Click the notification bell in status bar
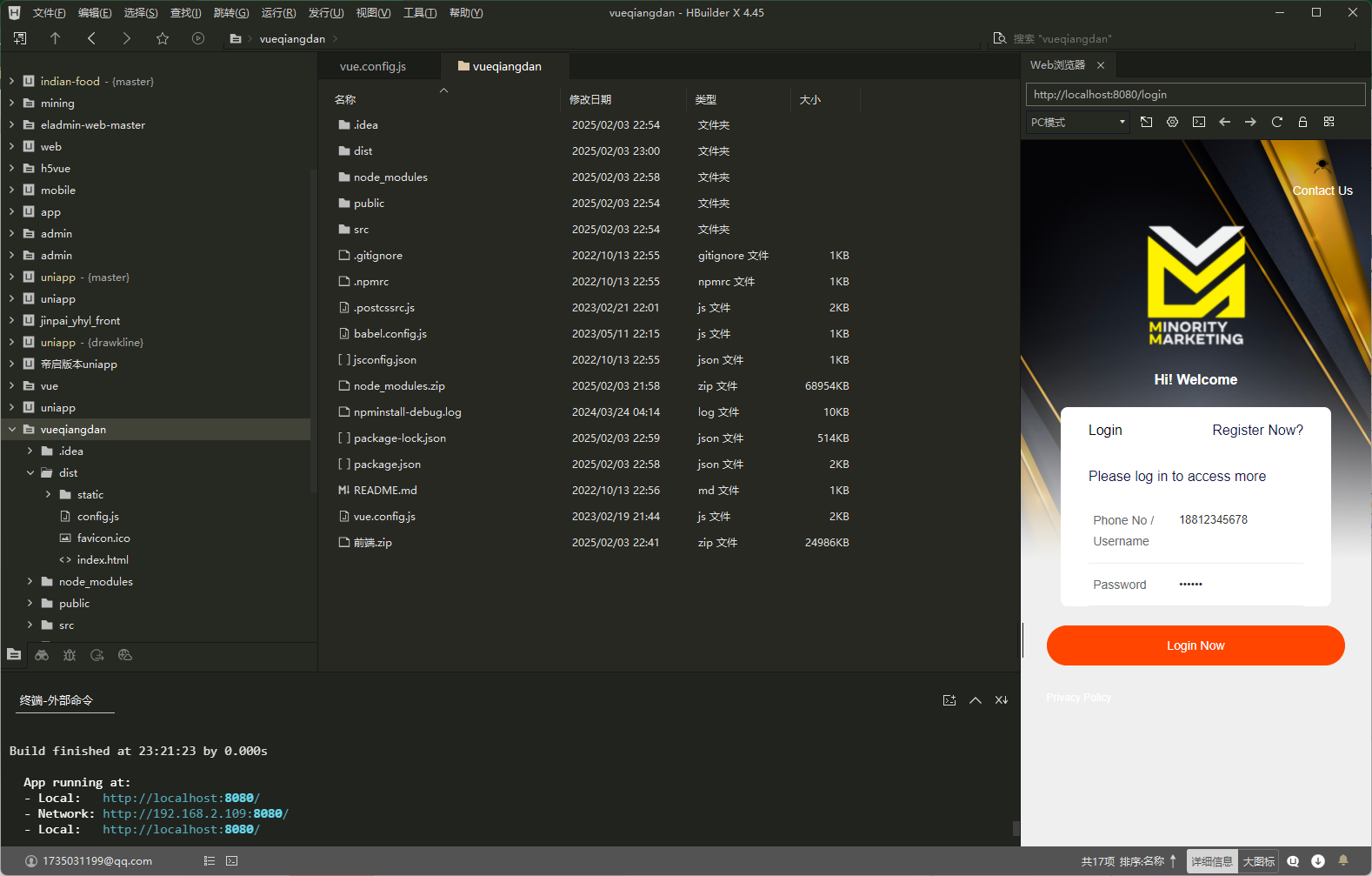1372x876 pixels. coord(1342,860)
